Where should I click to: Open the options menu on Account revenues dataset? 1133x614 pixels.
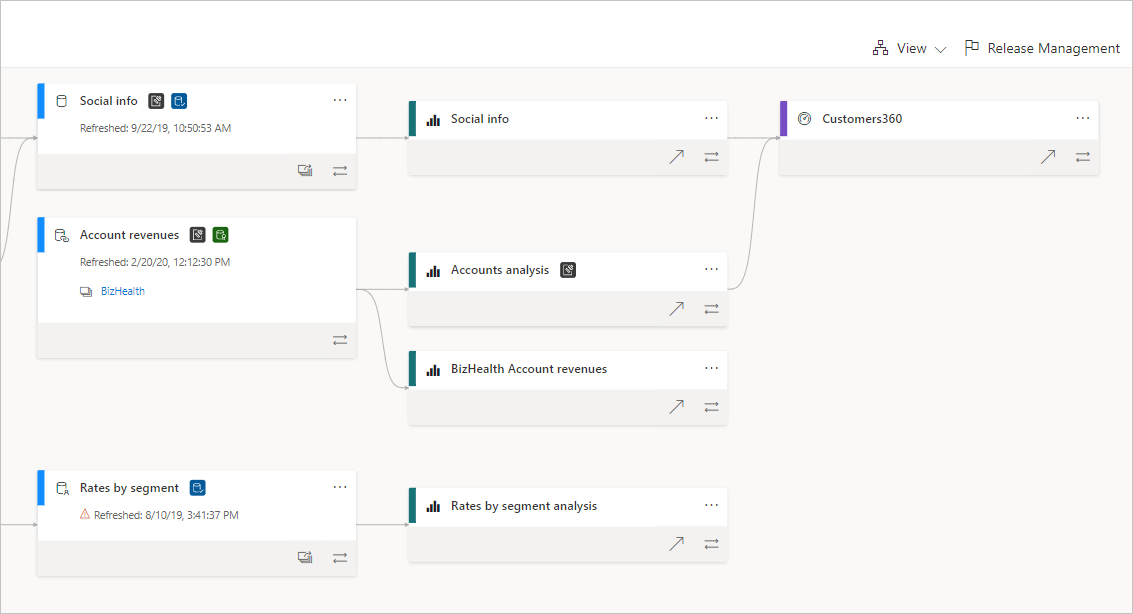[340, 234]
